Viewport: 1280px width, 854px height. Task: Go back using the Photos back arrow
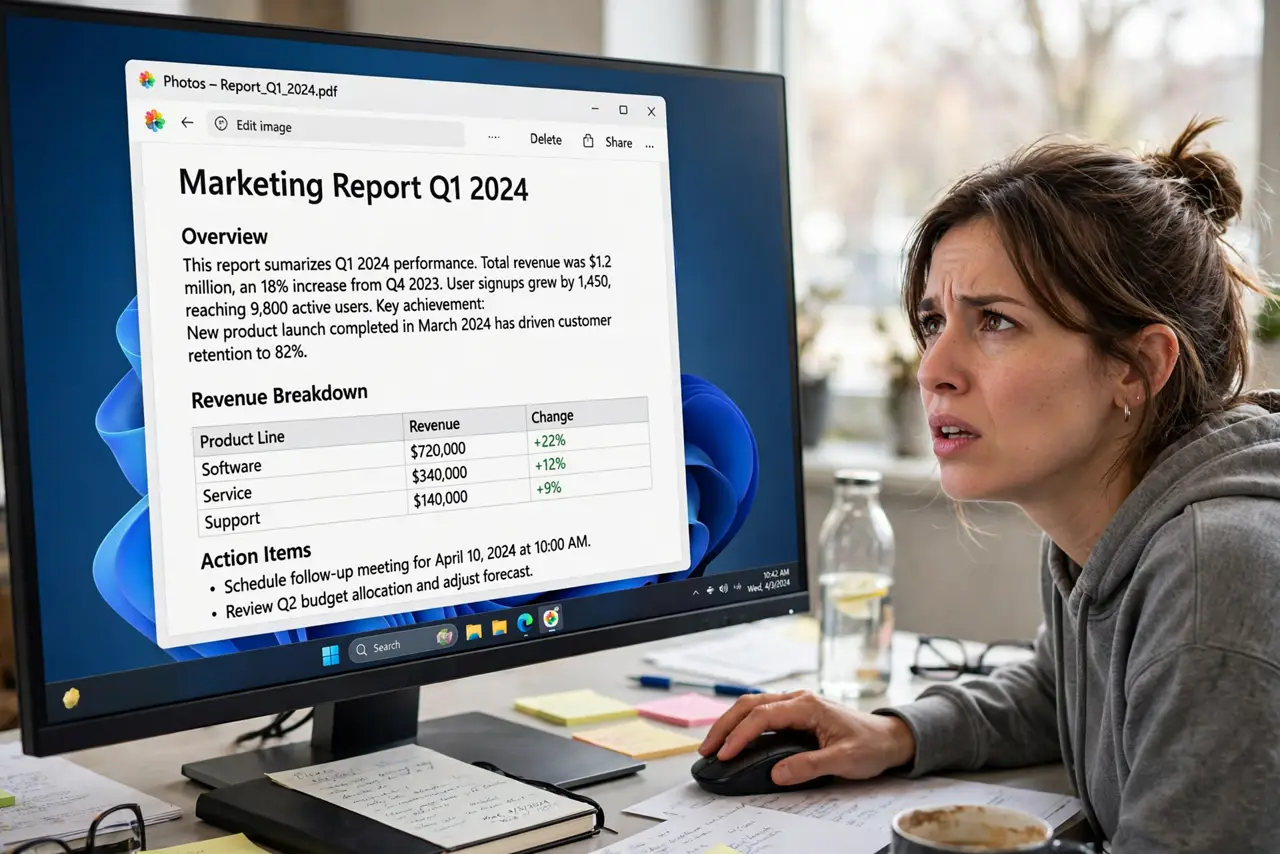(187, 122)
